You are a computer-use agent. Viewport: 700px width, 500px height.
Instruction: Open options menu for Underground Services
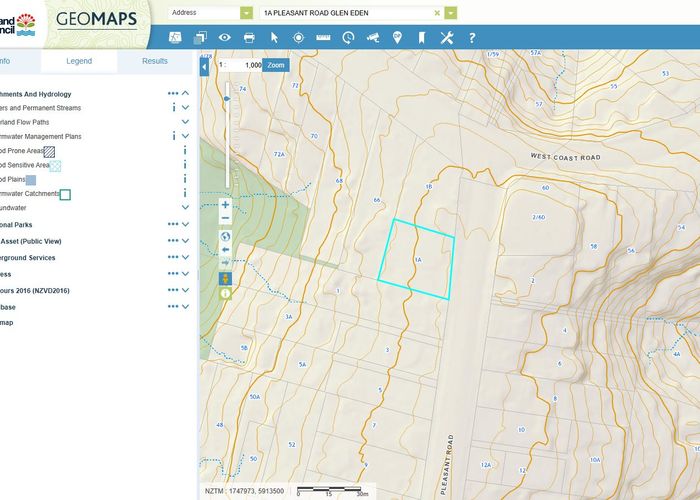coord(173,257)
